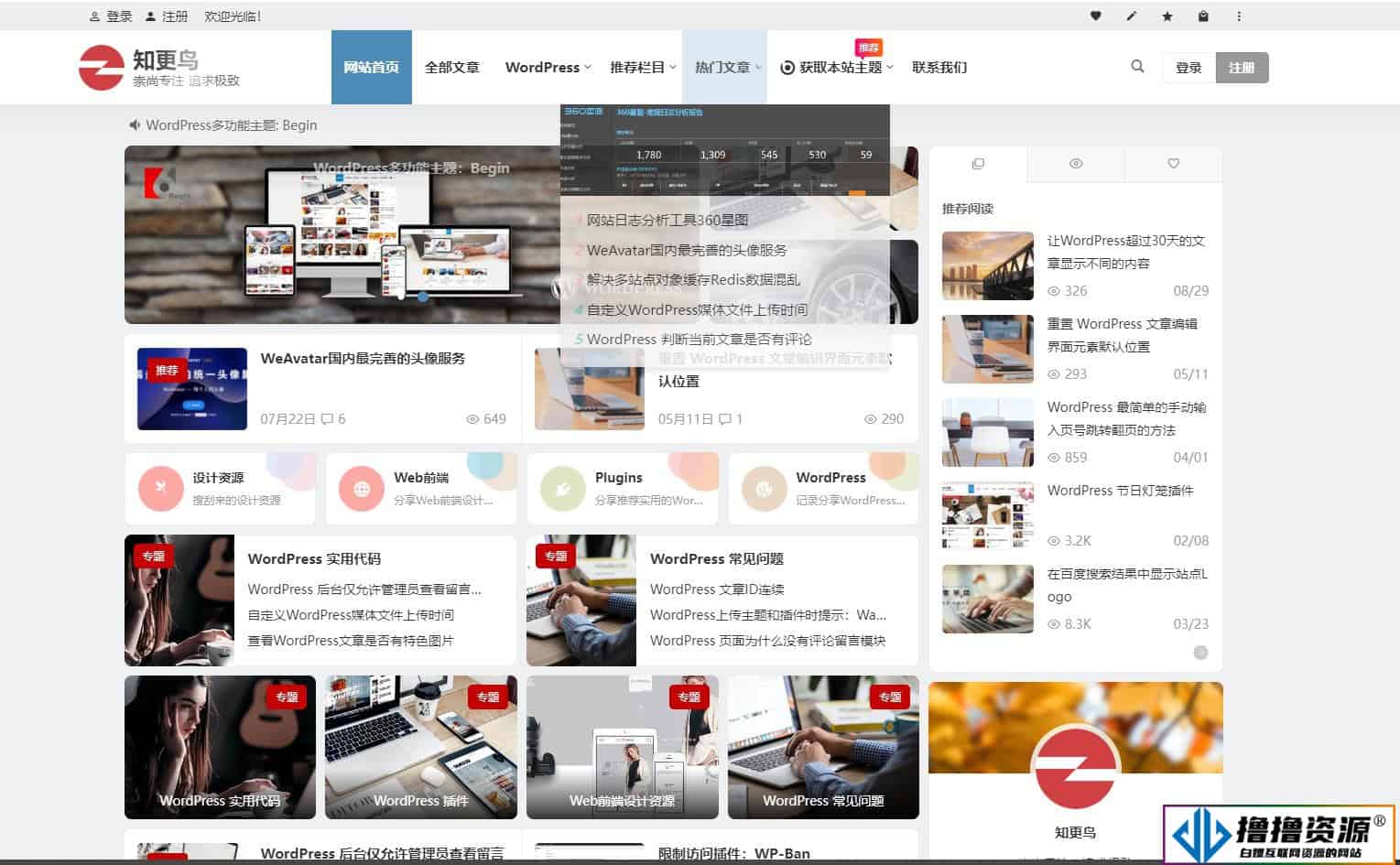Open sidebar article 在百度搜索结果中显示站点Logo
This screenshot has width=1400, height=865.
click(x=1127, y=585)
